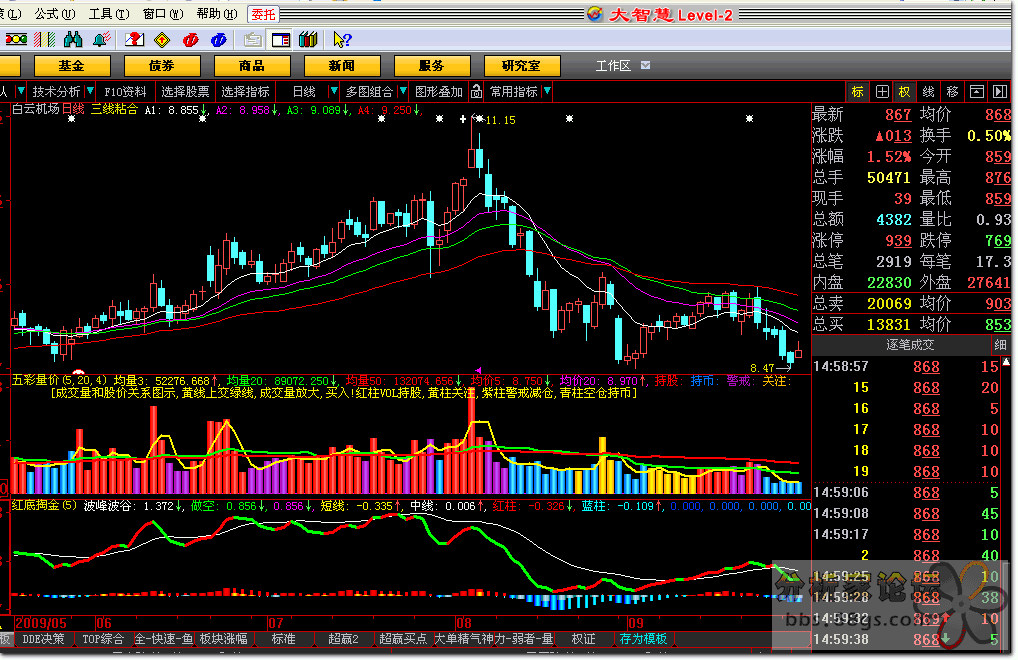The height and width of the screenshot is (660, 1018).
Task: Switch to the 板块涨幅 tab
Action: 223,639
